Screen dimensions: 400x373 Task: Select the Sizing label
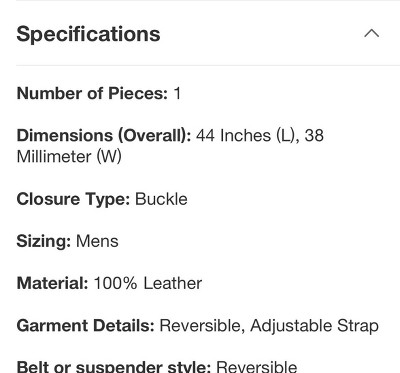44,241
